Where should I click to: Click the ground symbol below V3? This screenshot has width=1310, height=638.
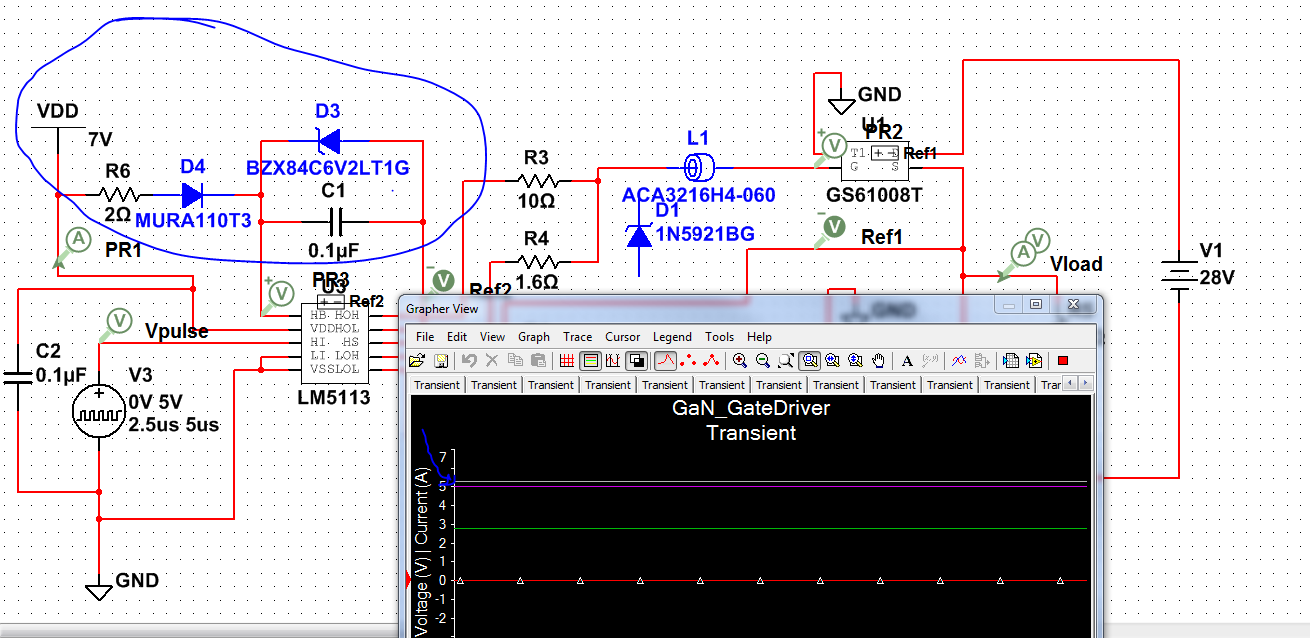pyautogui.click(x=98, y=590)
